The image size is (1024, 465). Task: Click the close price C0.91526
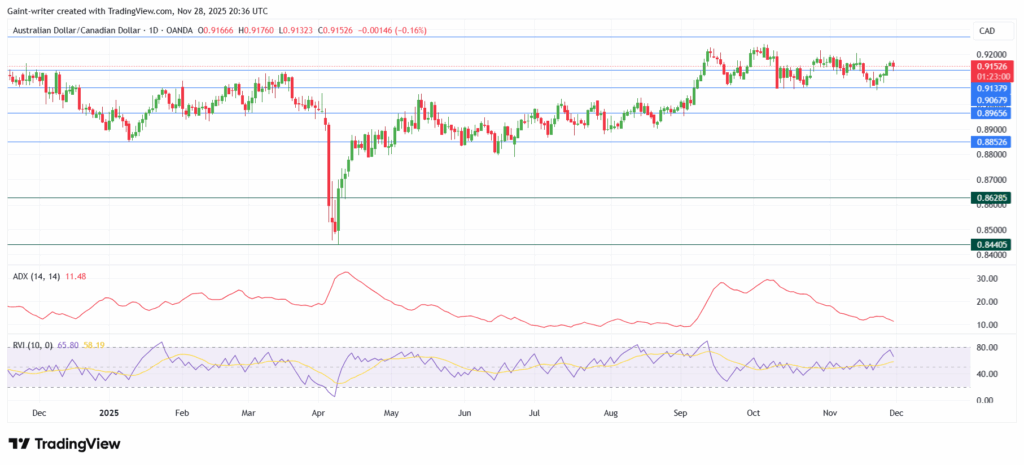(x=333, y=30)
